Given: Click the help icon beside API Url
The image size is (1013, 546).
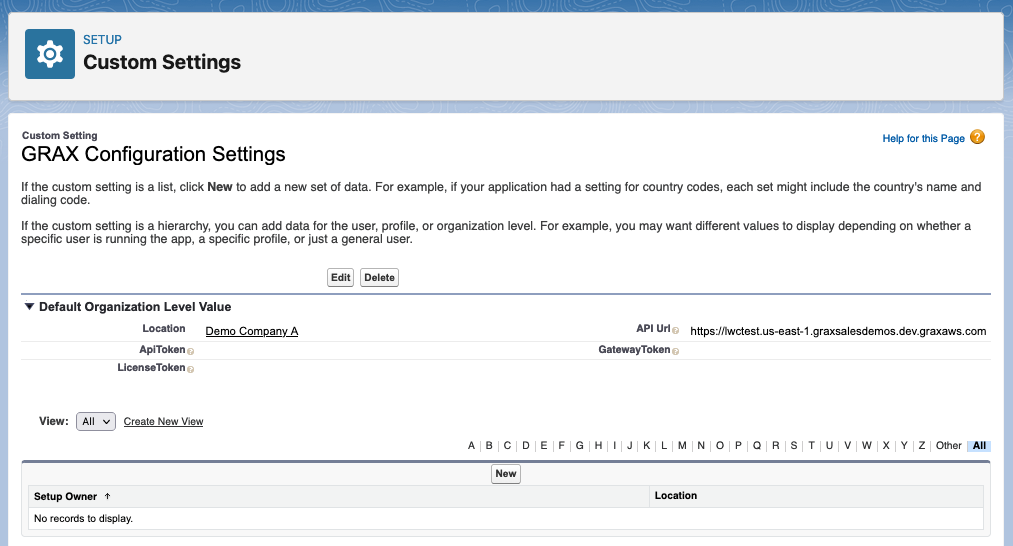Looking at the screenshot, I should (x=675, y=330).
